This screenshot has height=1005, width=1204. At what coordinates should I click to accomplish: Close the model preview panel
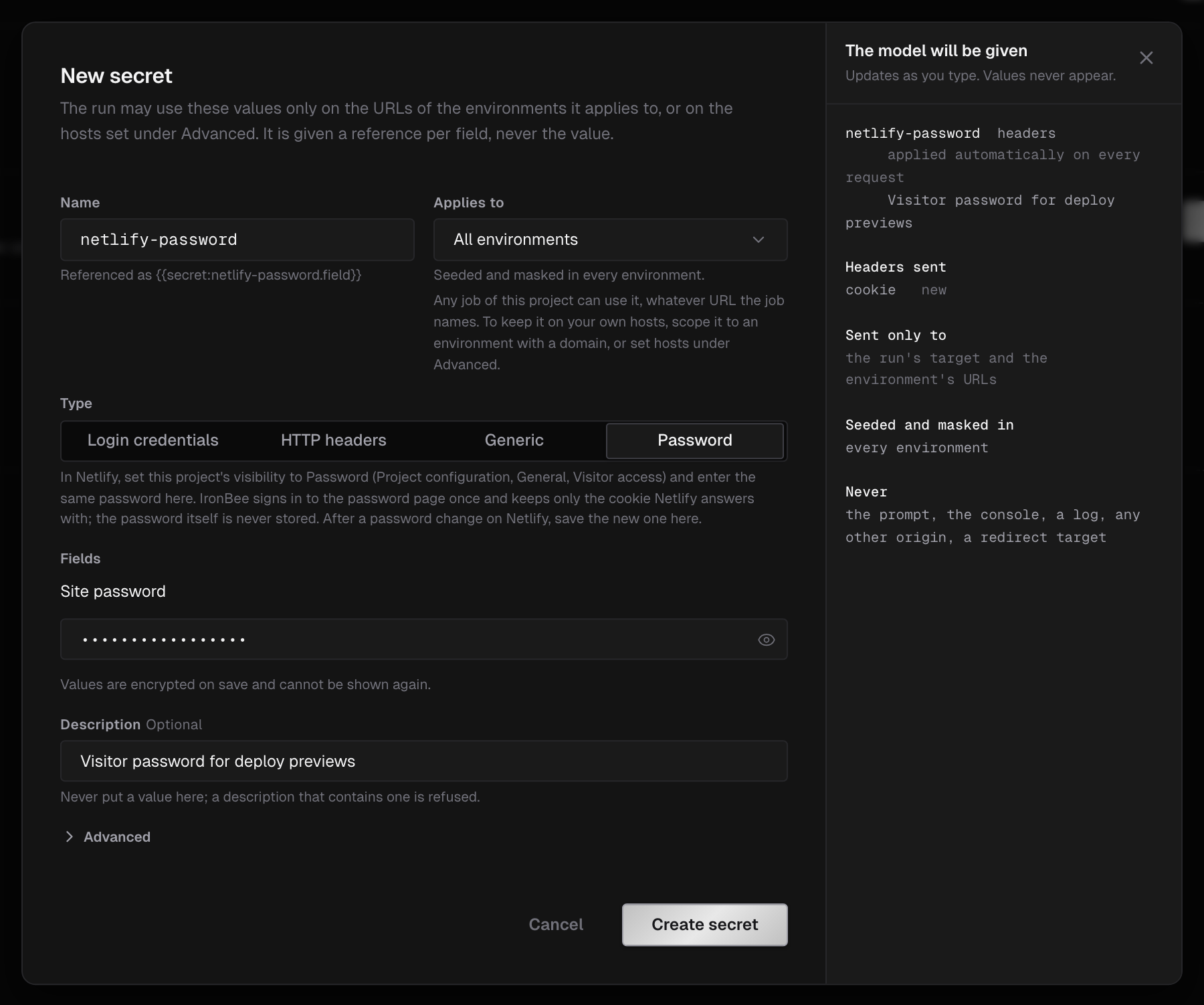pyautogui.click(x=1146, y=58)
